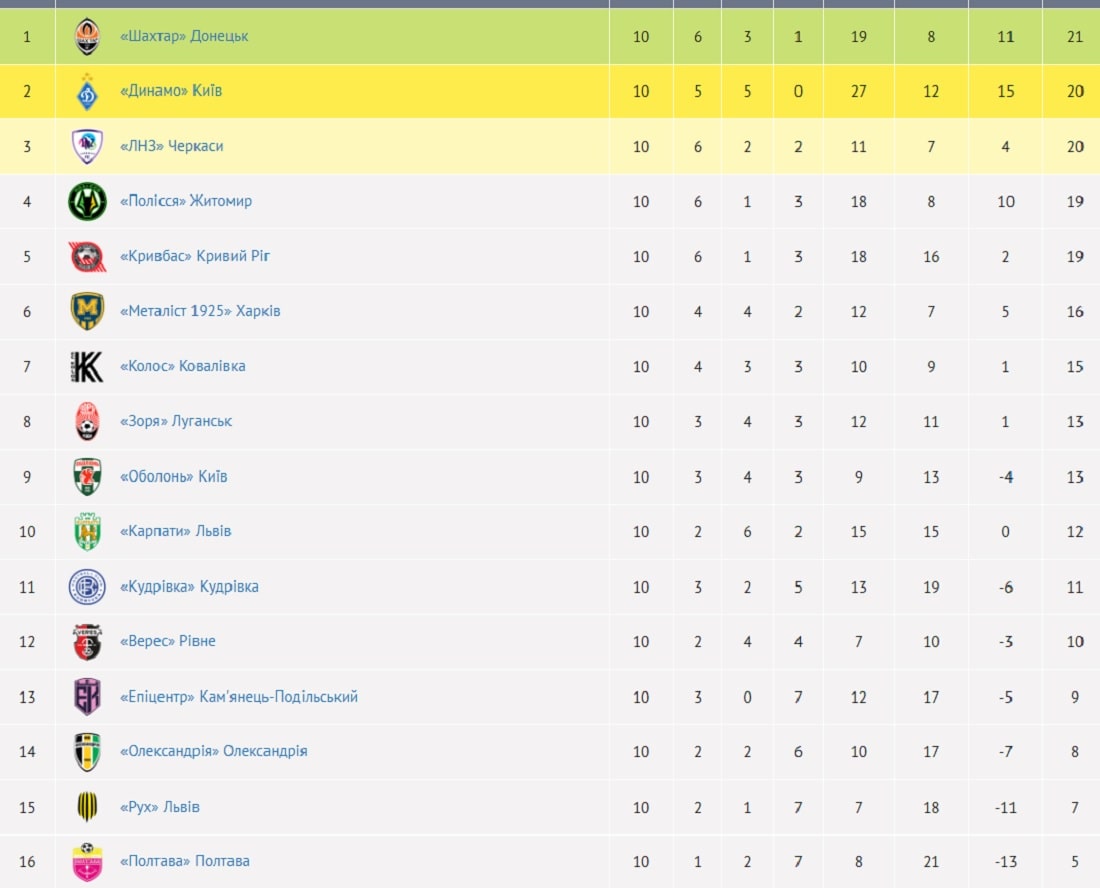Open the «Олександрія» Олександрія team link
Screen dimensions: 1100x888
coord(213,751)
